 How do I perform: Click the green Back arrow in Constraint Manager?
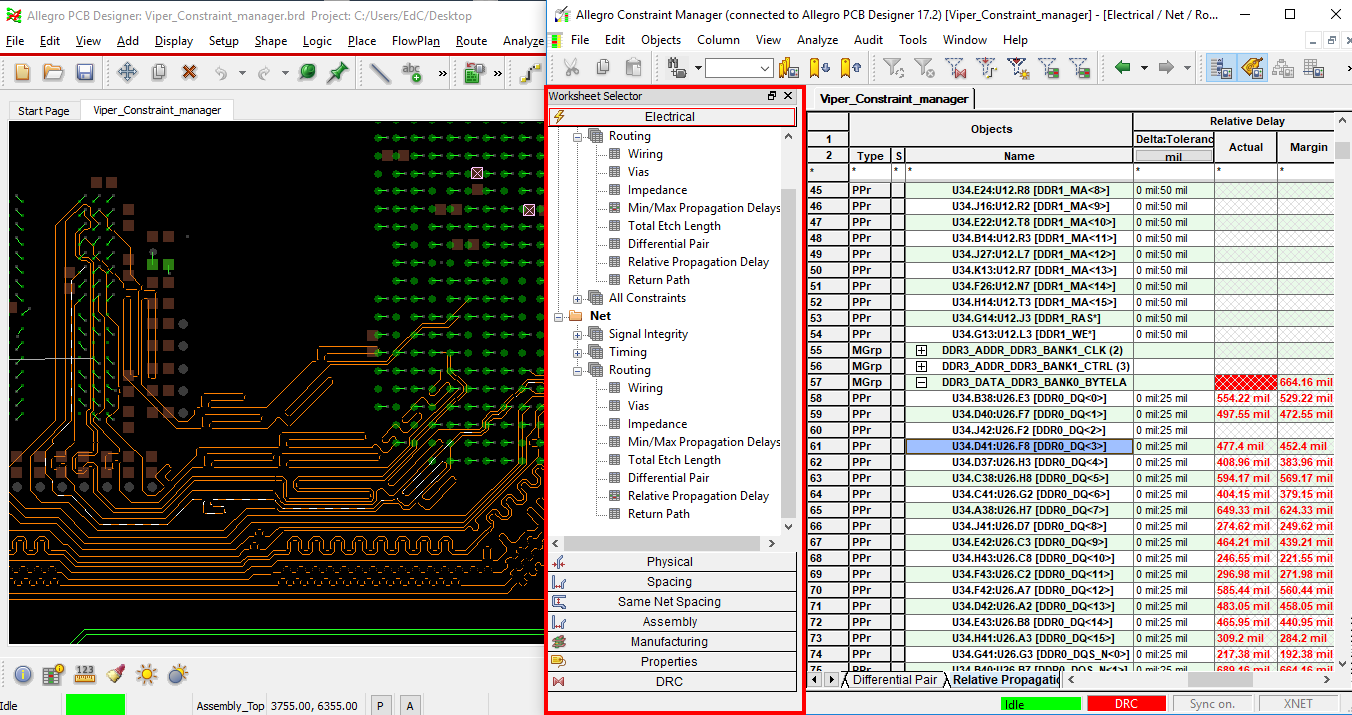point(1123,68)
